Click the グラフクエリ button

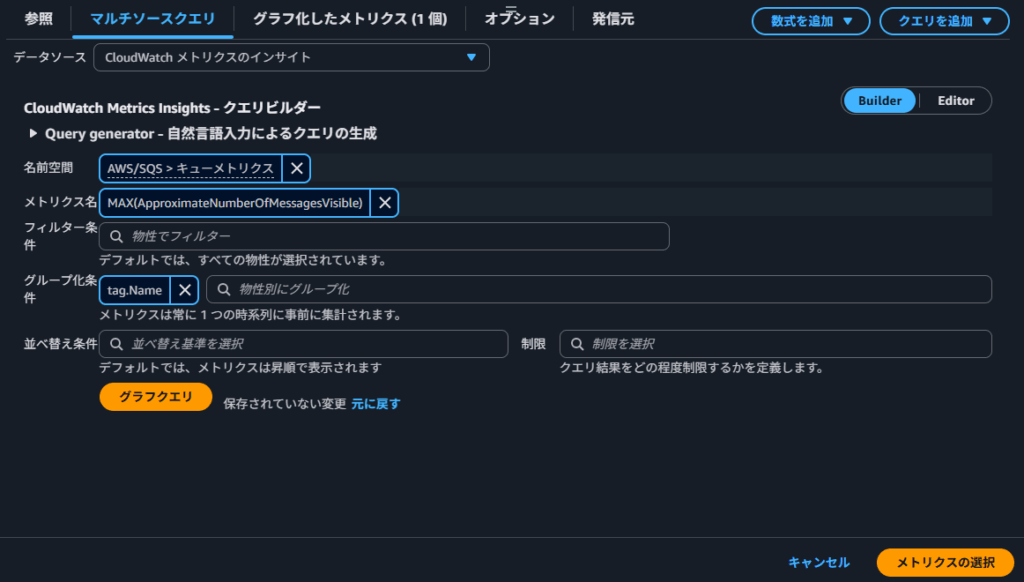(x=156, y=397)
